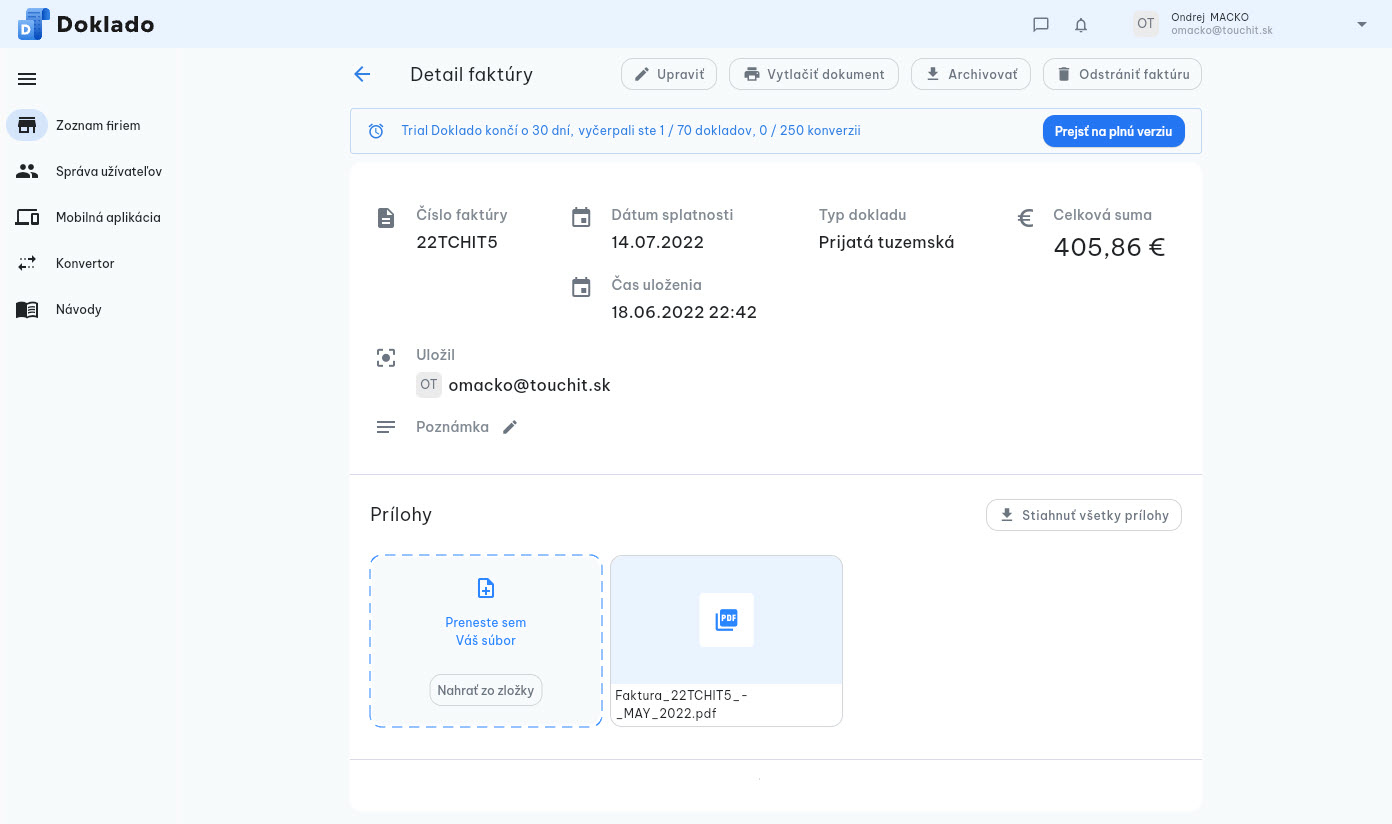This screenshot has width=1392, height=824.
Task: Click the Doklado logo
Action: click(86, 24)
